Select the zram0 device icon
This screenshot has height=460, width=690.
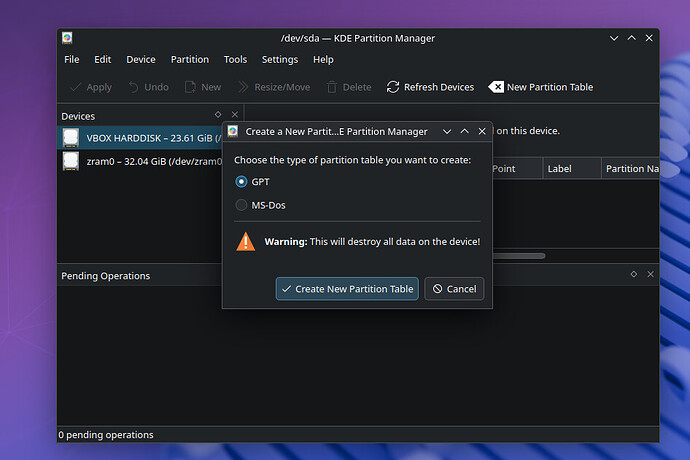click(x=70, y=161)
